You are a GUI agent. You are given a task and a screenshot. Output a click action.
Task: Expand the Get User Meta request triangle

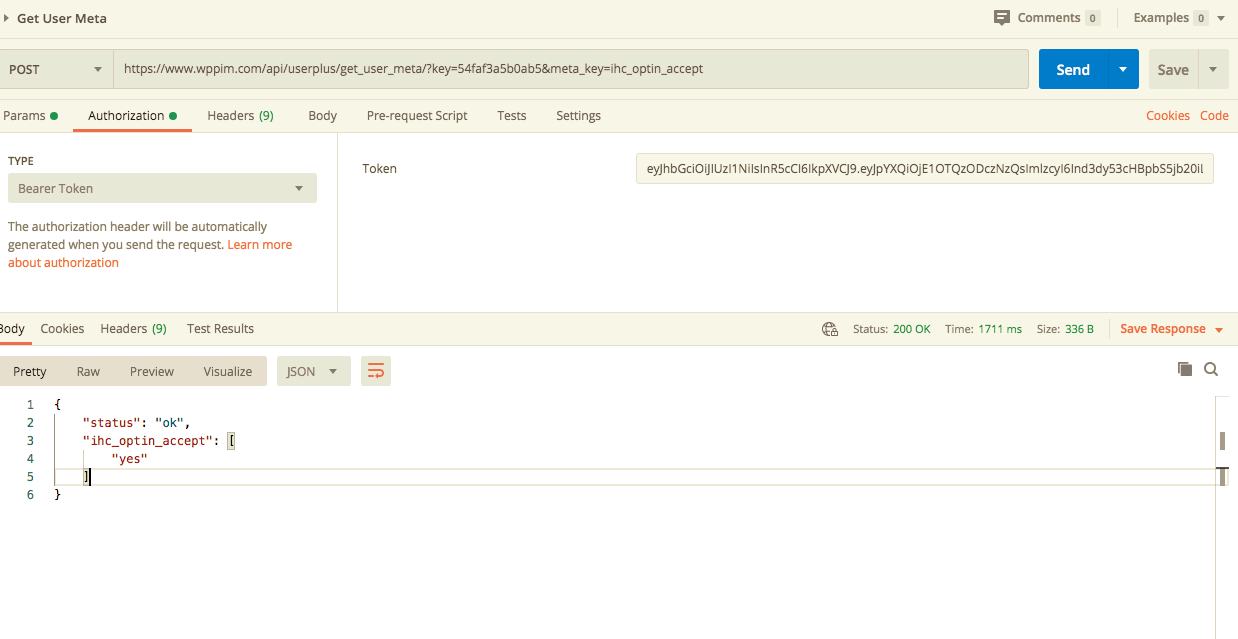click(x=7, y=18)
